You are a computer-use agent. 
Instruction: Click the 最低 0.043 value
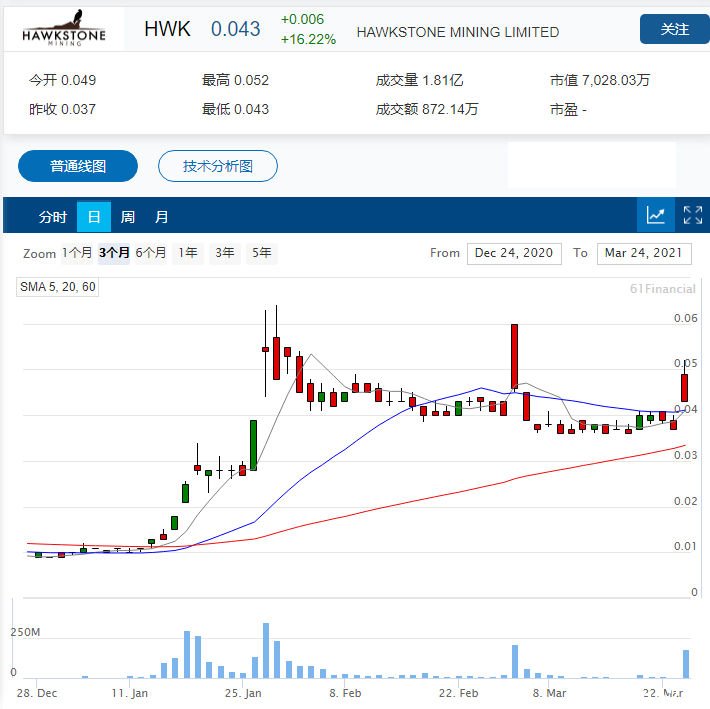235,109
